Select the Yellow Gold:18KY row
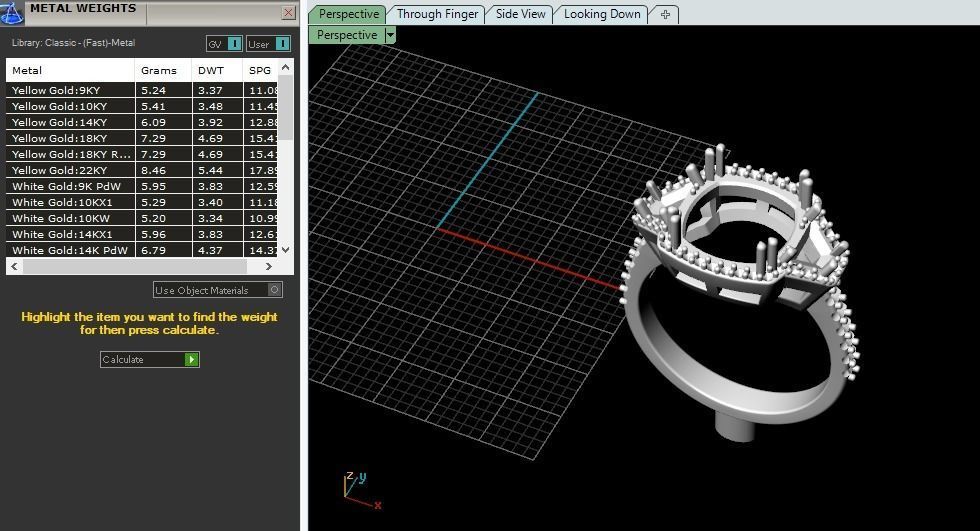 (142, 138)
